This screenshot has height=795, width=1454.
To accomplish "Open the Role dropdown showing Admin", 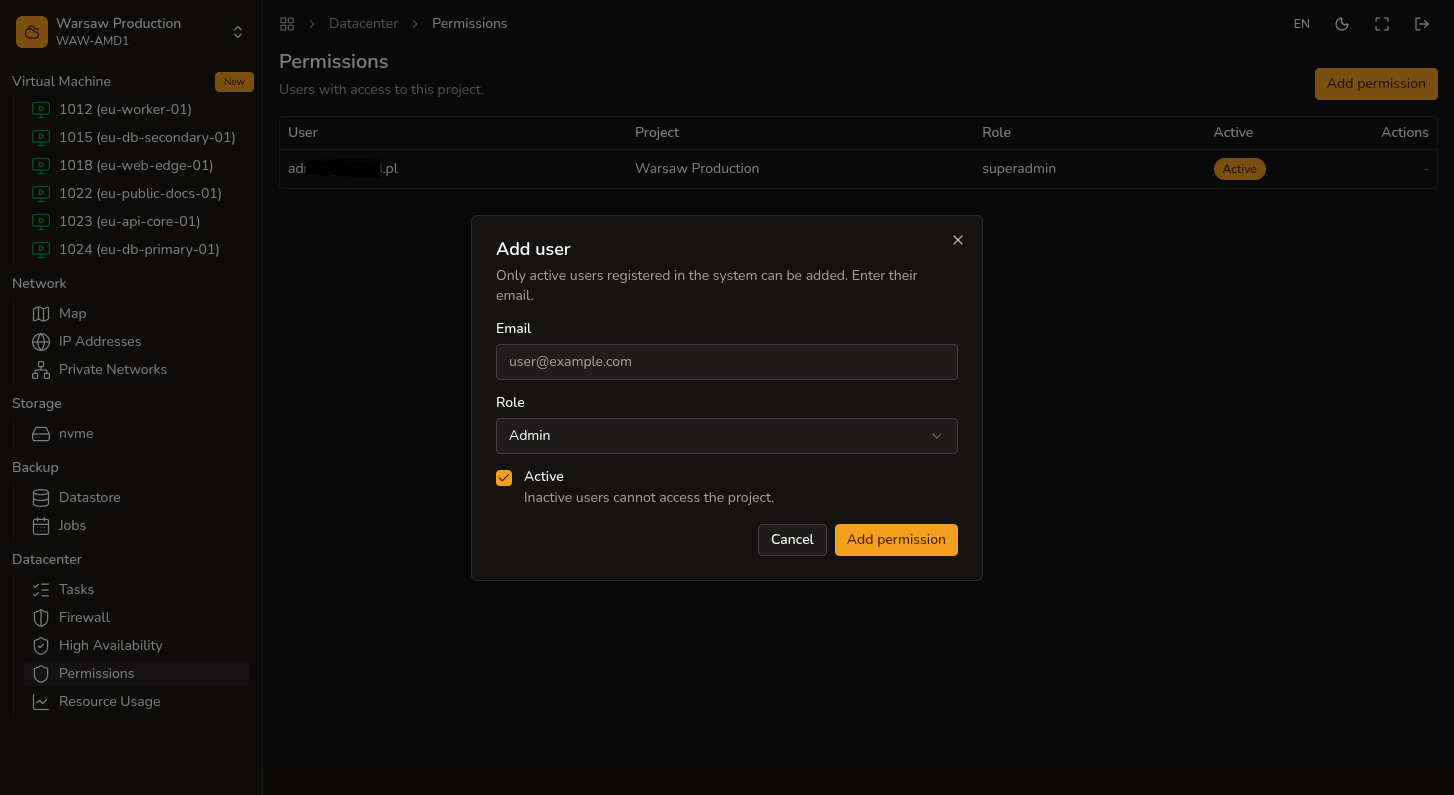I will tap(727, 436).
